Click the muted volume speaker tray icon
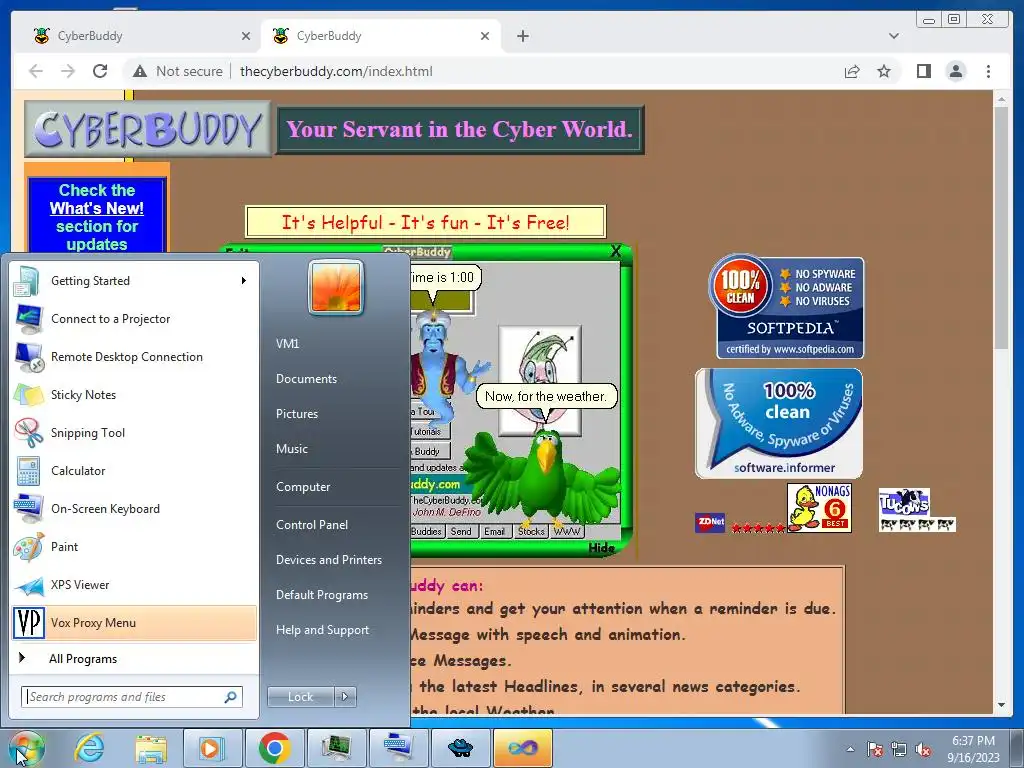 923,749
